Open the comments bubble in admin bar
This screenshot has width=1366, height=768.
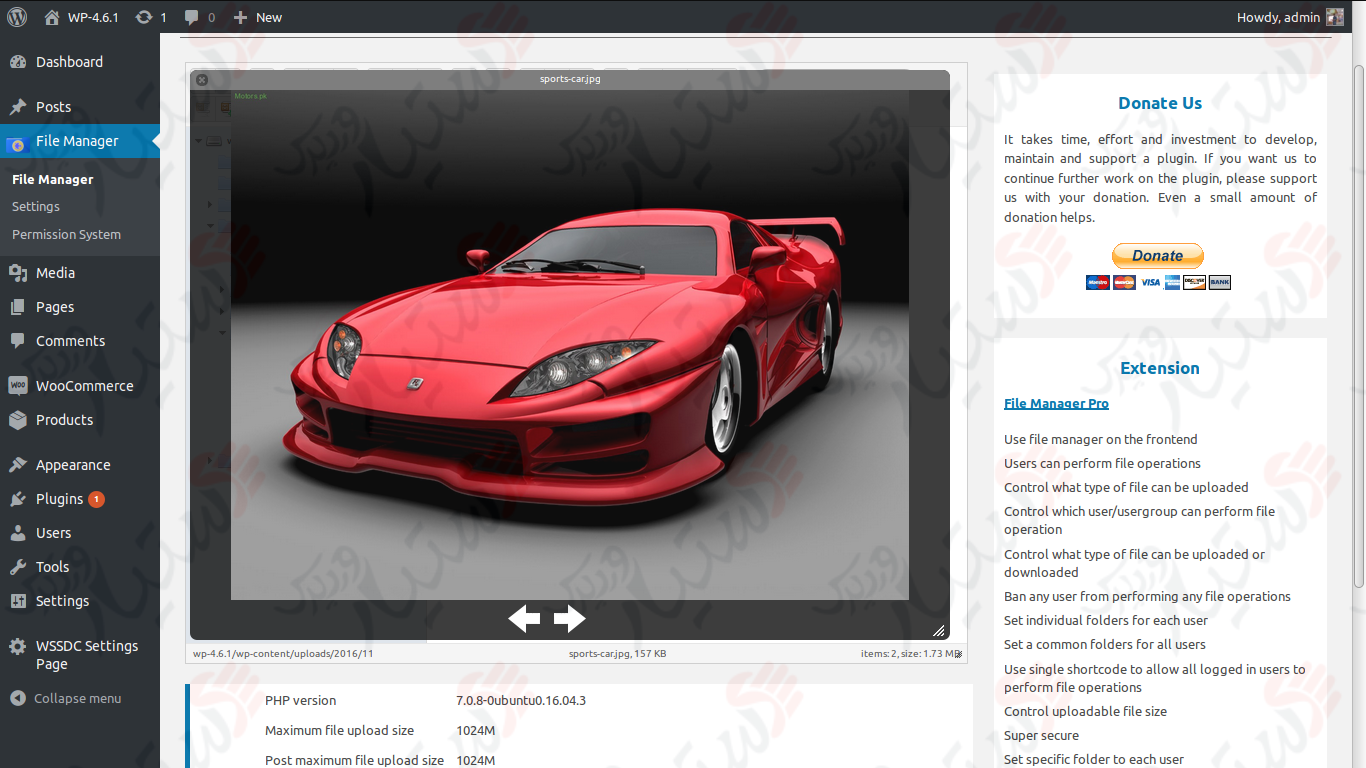click(x=199, y=17)
